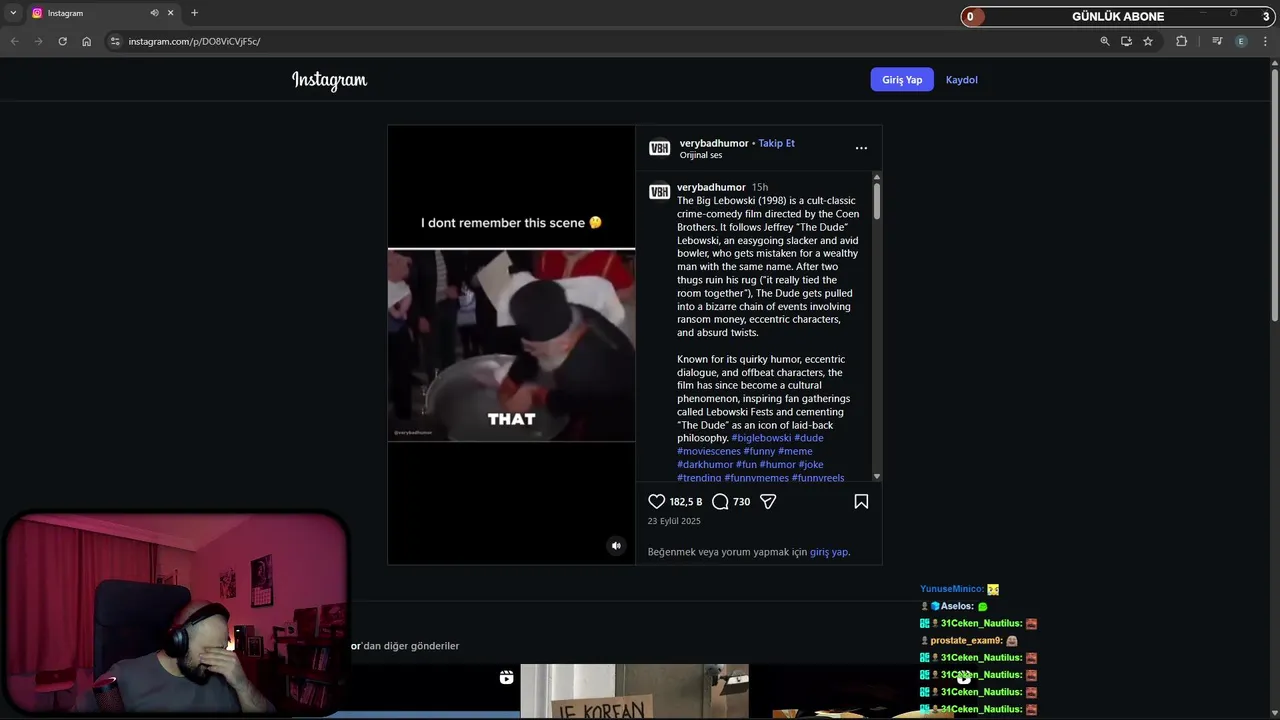Open the #biglebowski hashtag

point(761,438)
